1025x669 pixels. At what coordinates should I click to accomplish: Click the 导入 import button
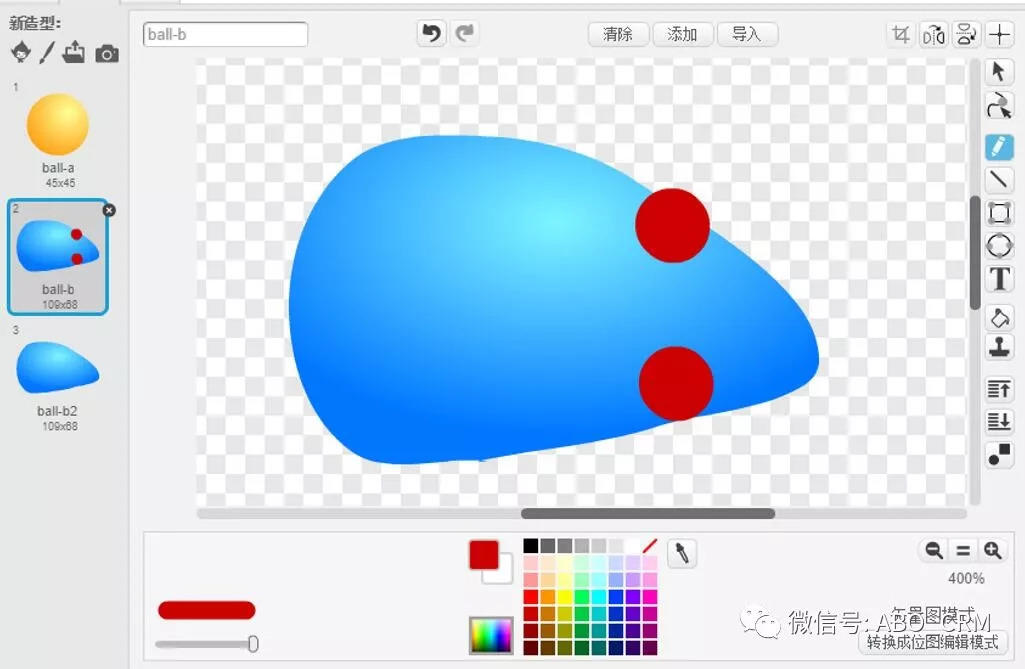(747, 34)
